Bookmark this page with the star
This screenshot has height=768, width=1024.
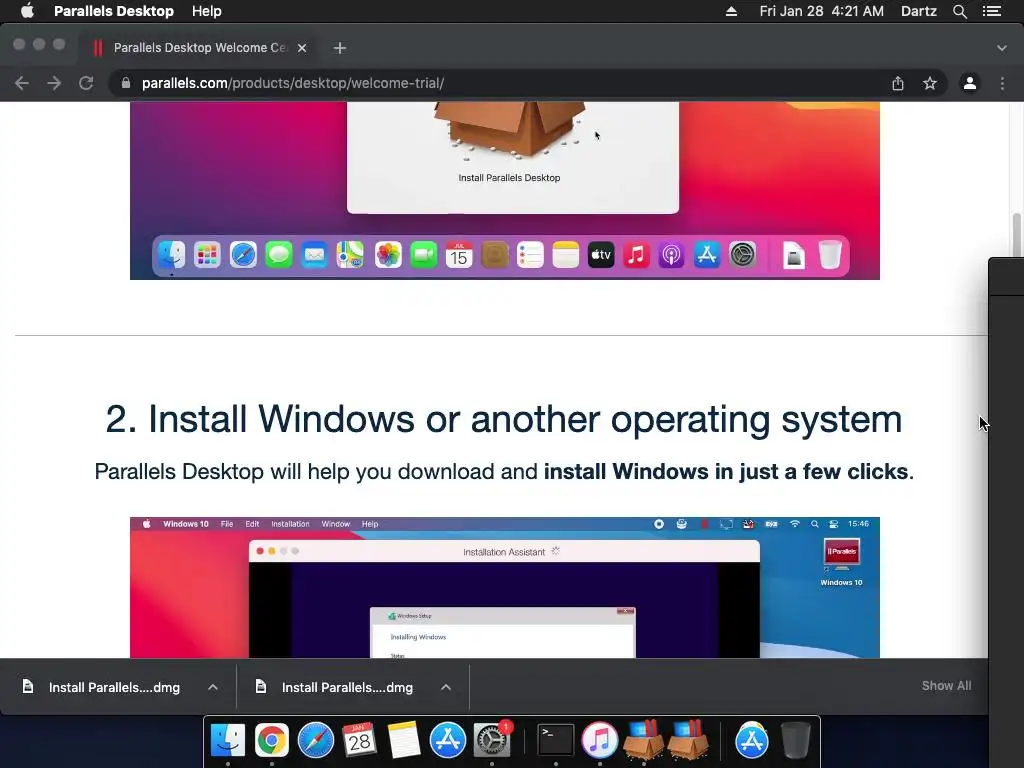coord(930,83)
